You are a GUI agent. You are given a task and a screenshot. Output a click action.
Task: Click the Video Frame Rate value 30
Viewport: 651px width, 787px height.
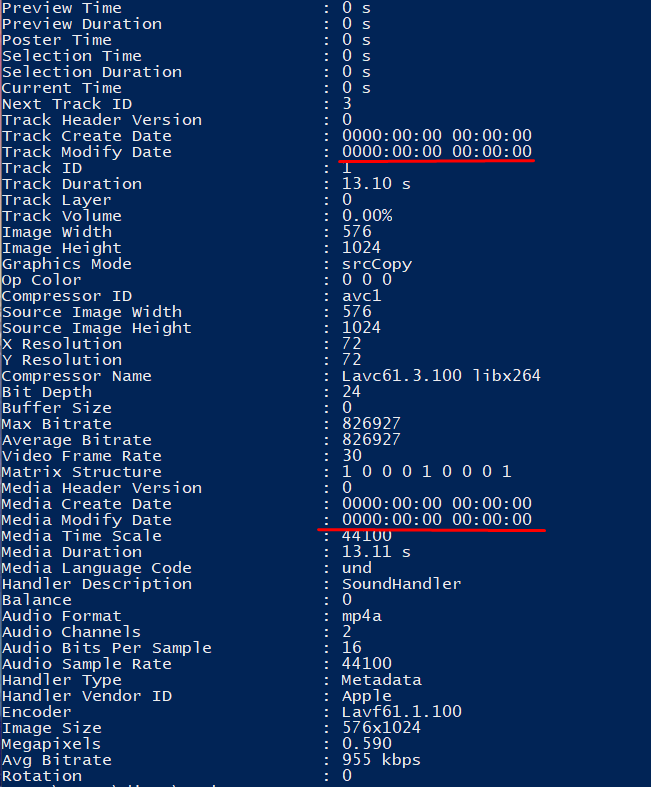(x=352, y=455)
